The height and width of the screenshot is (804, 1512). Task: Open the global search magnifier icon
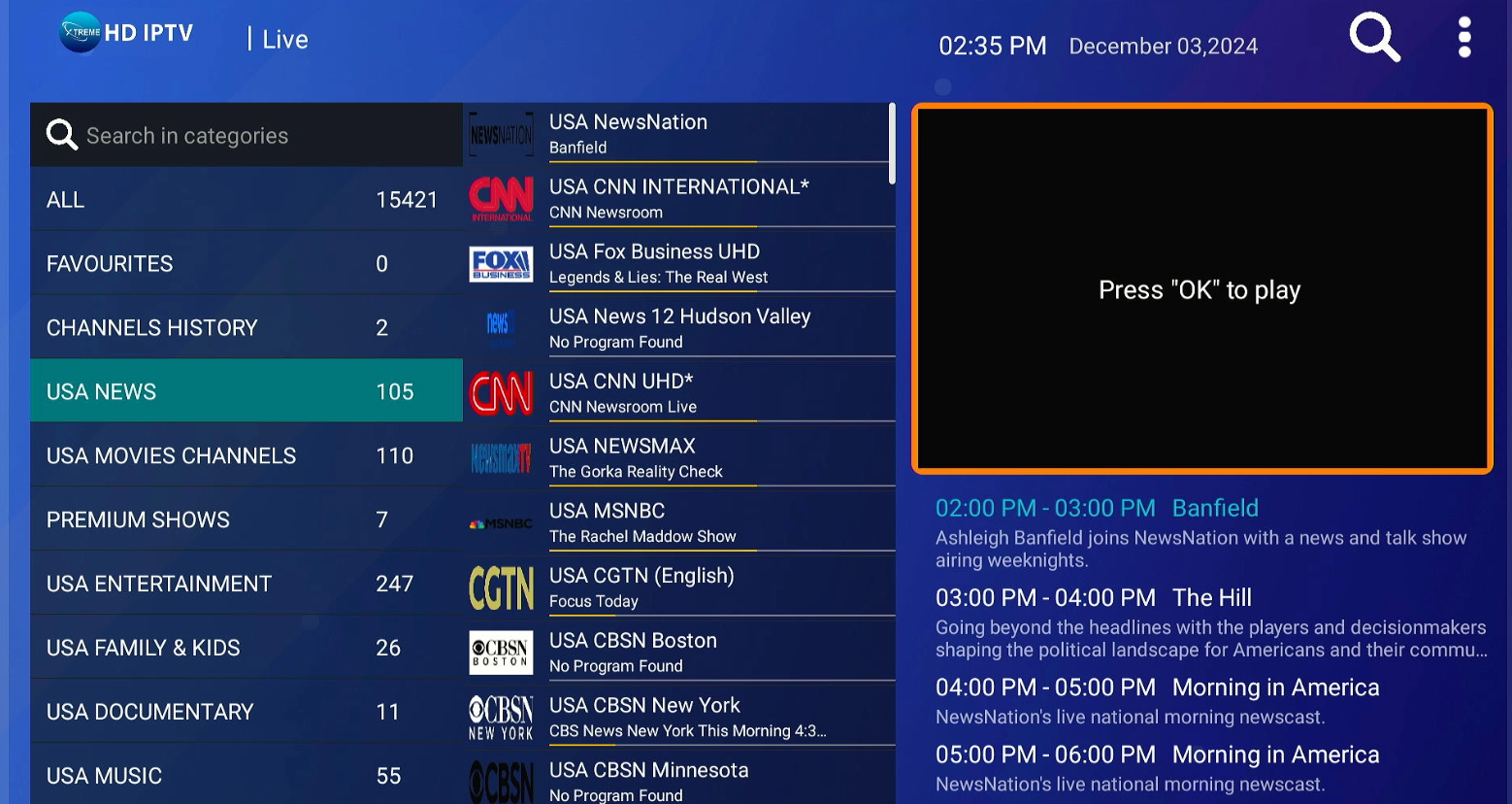click(1374, 38)
